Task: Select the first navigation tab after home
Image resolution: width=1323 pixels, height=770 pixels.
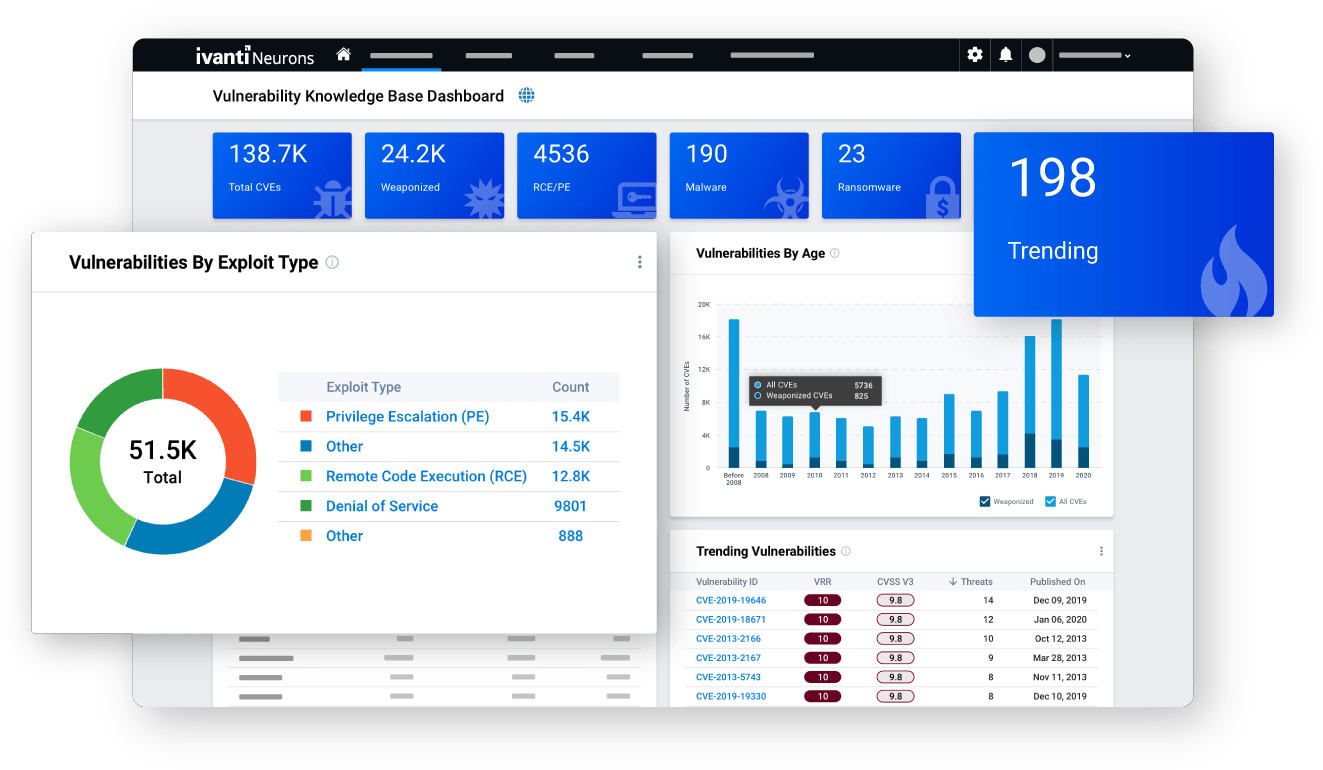Action: pos(401,56)
